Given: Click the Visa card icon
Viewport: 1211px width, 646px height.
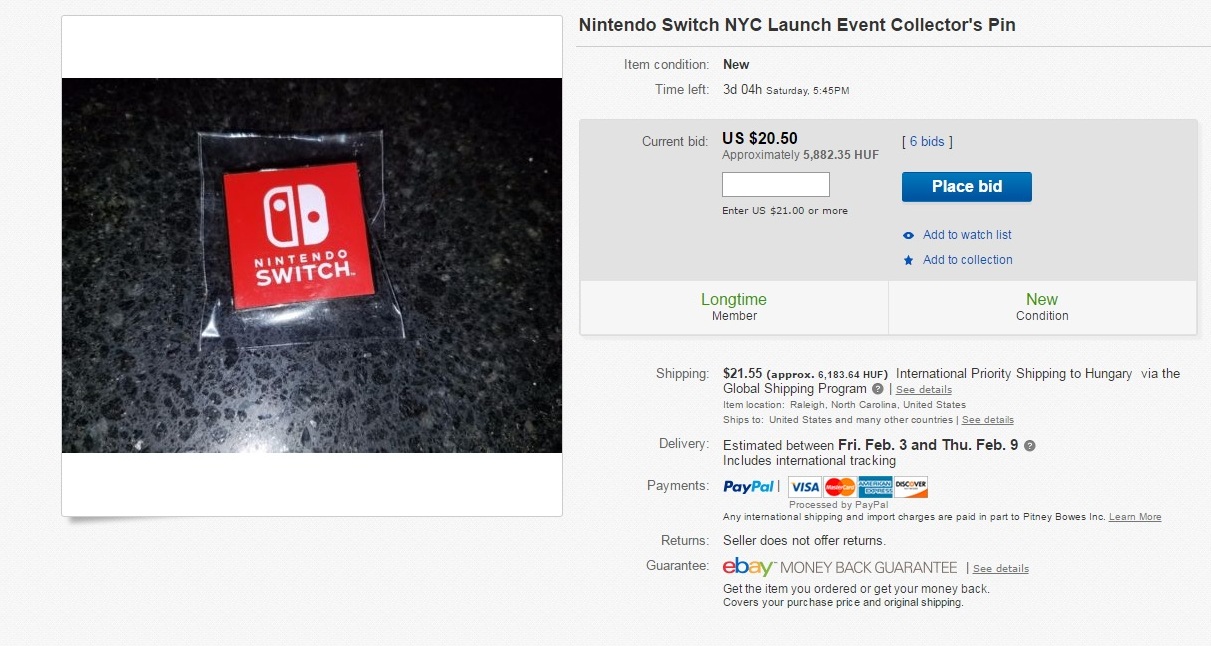Looking at the screenshot, I should tap(804, 487).
